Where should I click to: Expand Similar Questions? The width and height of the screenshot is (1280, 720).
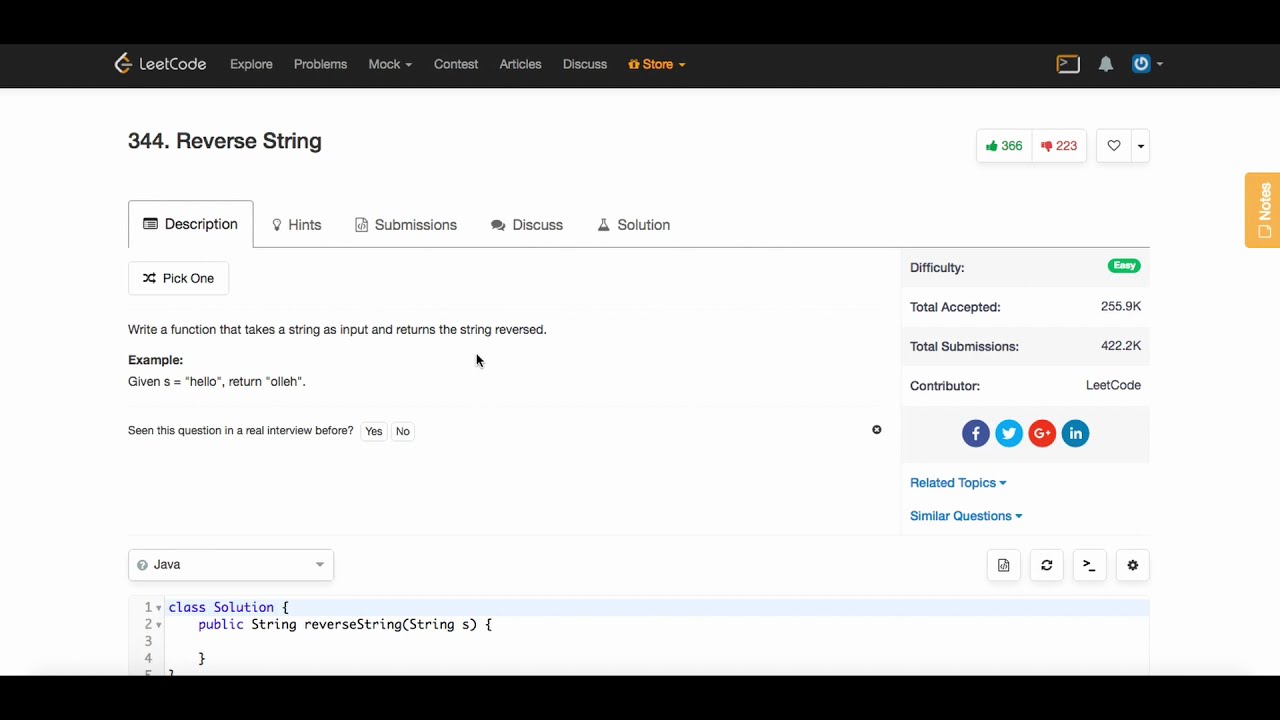point(966,516)
